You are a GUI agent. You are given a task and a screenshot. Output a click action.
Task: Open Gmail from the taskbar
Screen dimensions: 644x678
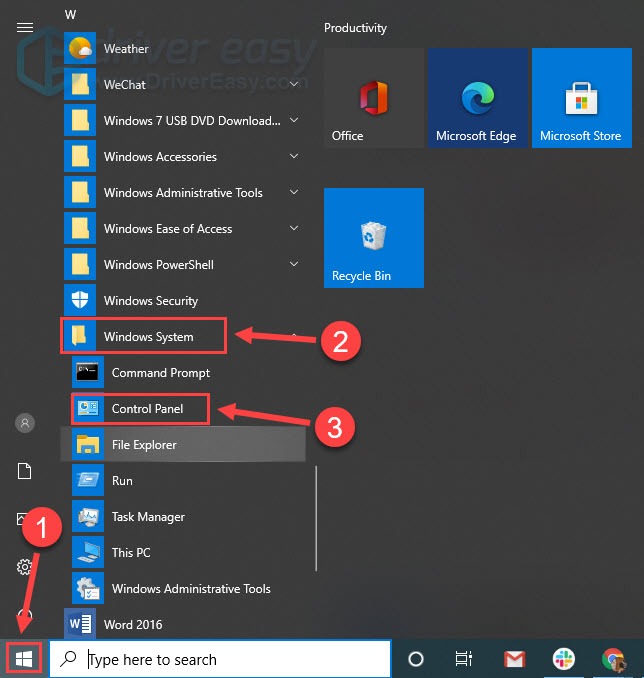pyautogui.click(x=515, y=659)
